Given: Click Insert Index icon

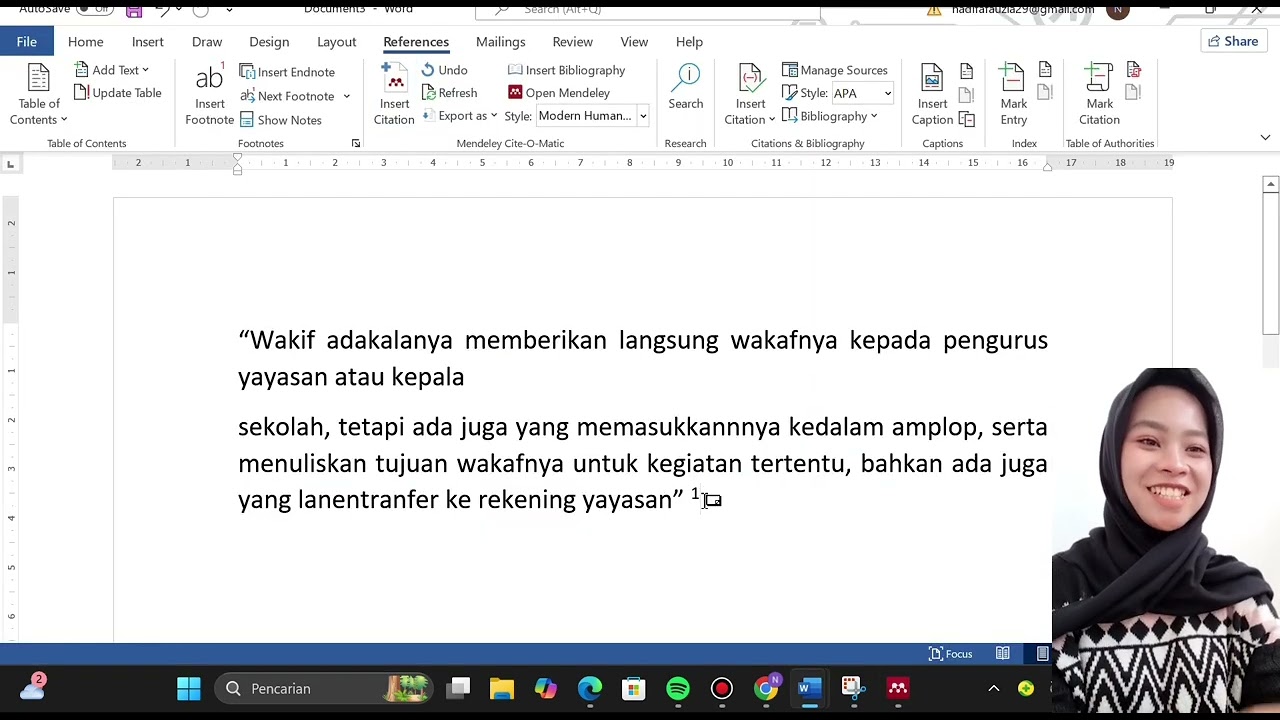Looking at the screenshot, I should tap(1045, 70).
